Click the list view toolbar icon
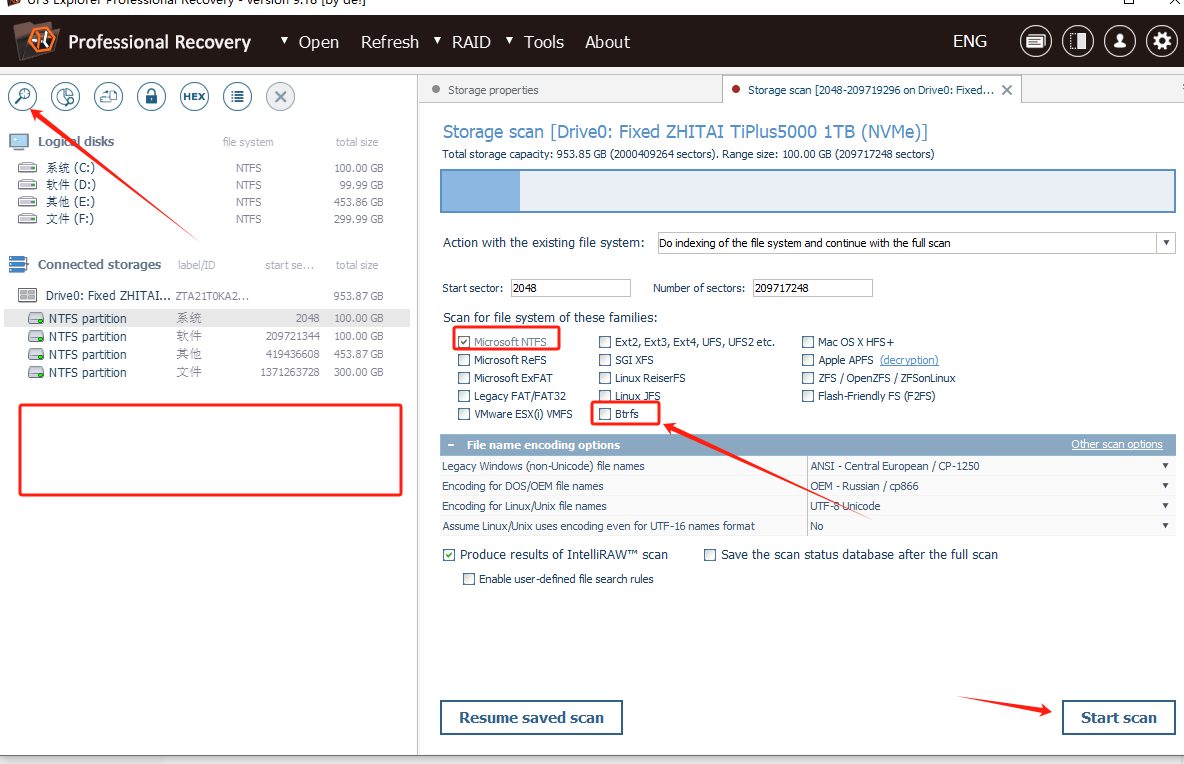The image size is (1184, 764). pos(238,97)
